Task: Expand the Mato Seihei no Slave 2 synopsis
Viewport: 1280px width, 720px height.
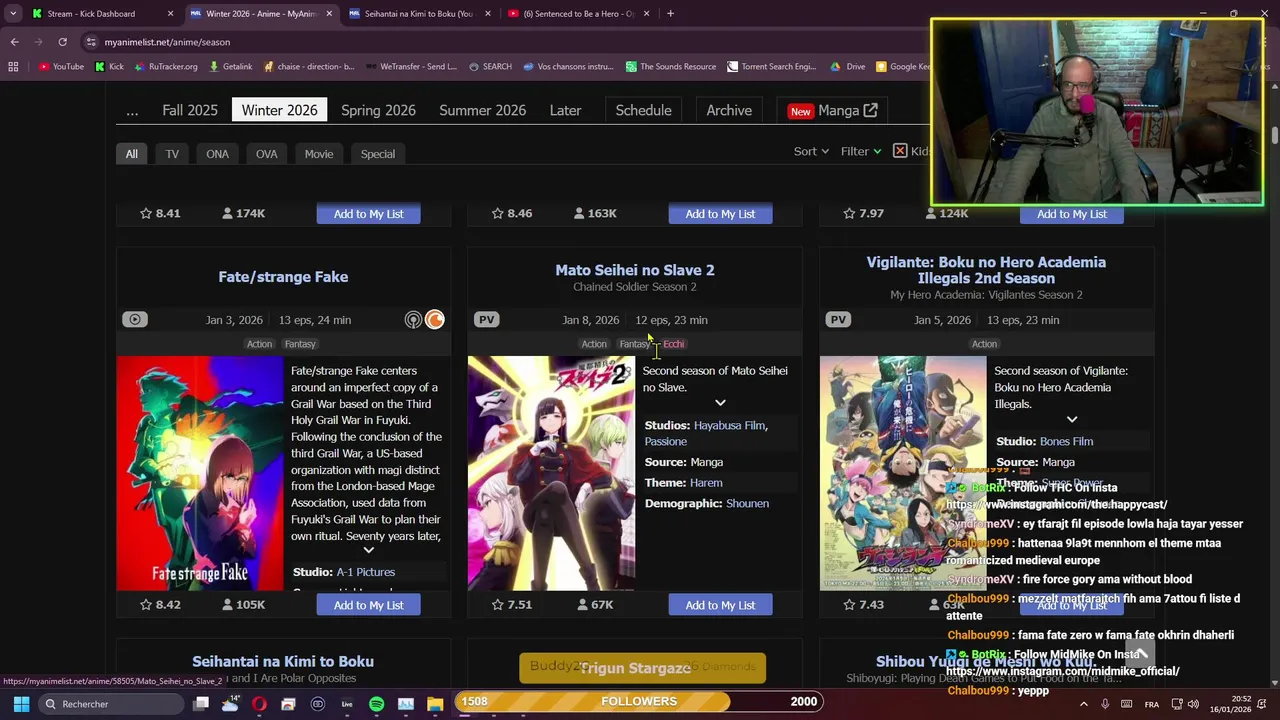Action: (720, 403)
